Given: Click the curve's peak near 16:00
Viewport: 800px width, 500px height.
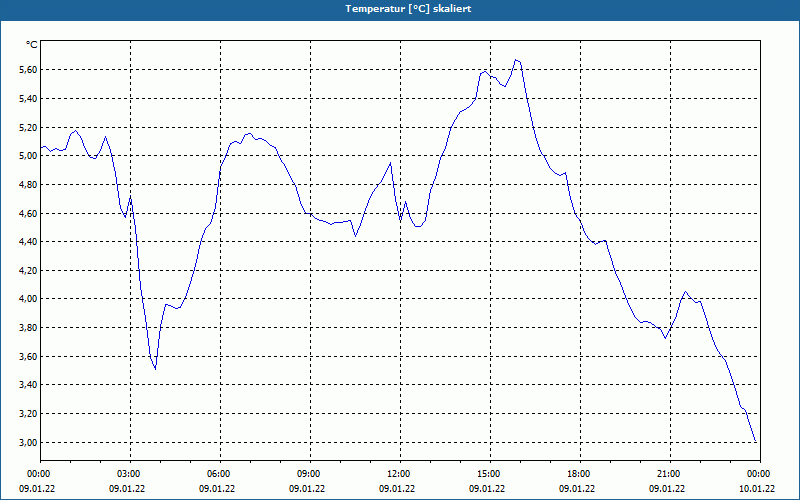Looking at the screenshot, I should tap(516, 60).
